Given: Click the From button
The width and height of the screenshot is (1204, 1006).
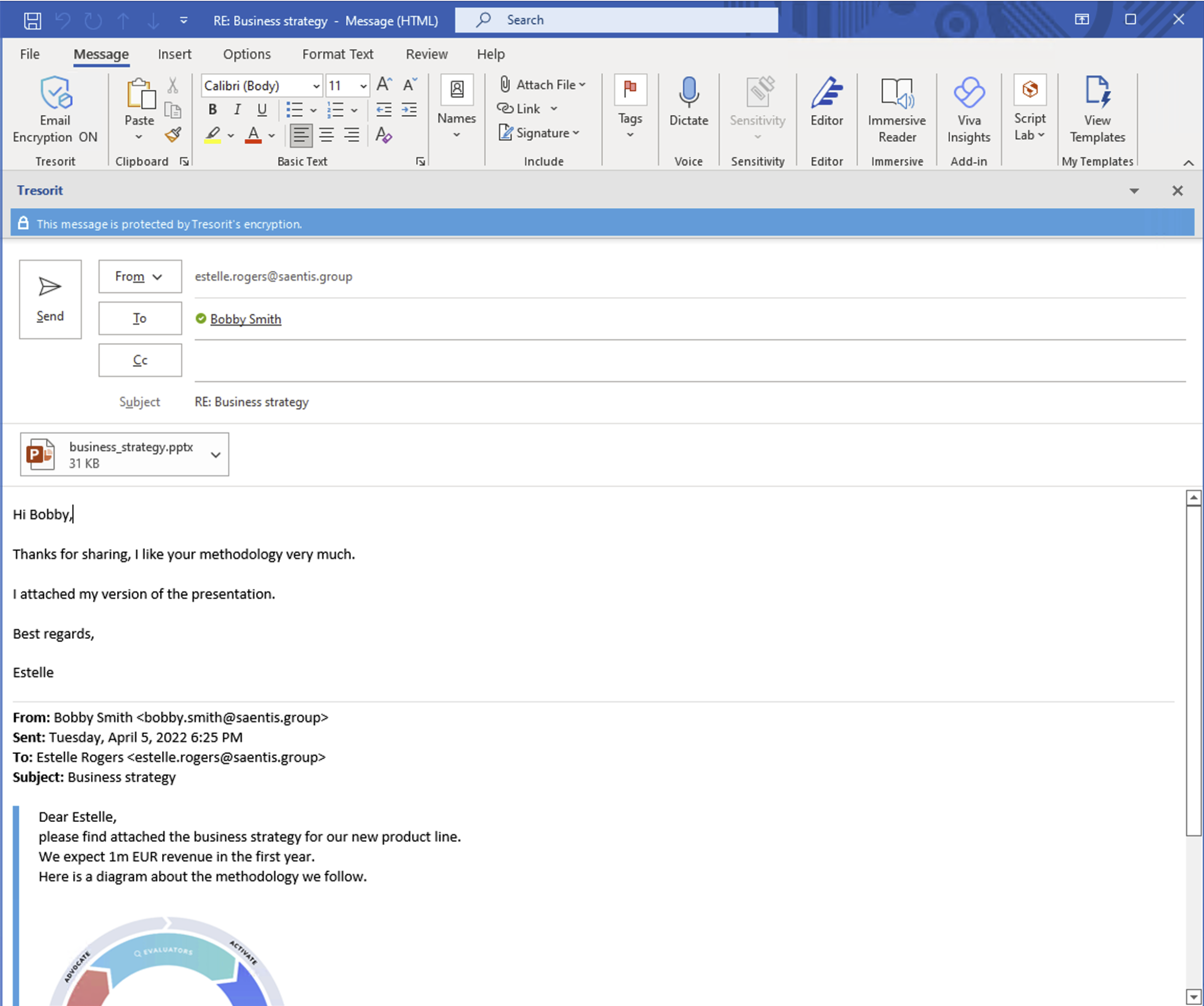Looking at the screenshot, I should pos(140,276).
